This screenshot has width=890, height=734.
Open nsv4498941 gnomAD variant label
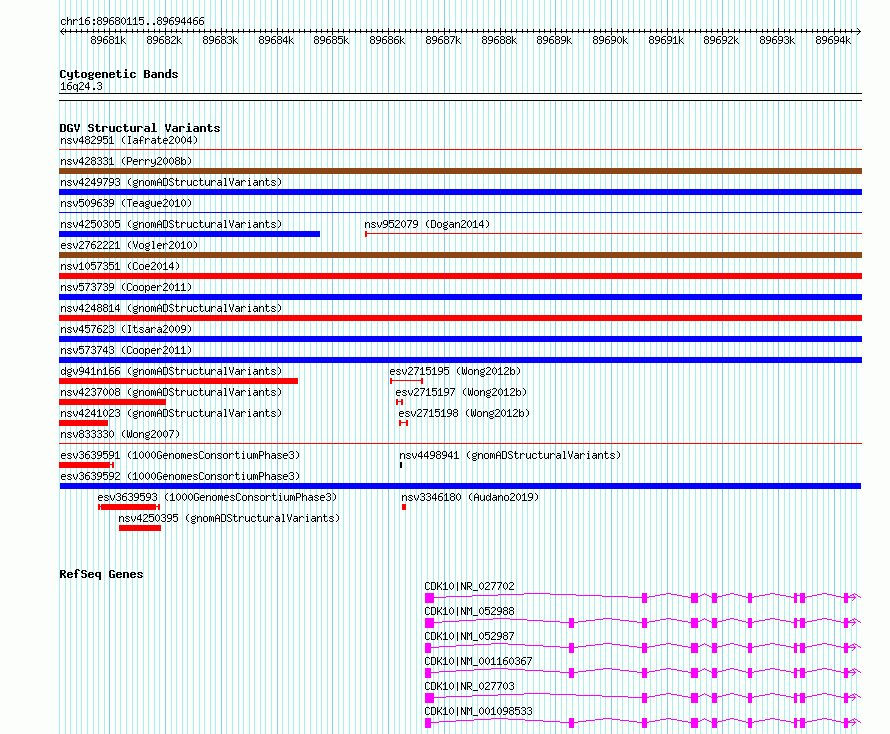[x=510, y=455]
